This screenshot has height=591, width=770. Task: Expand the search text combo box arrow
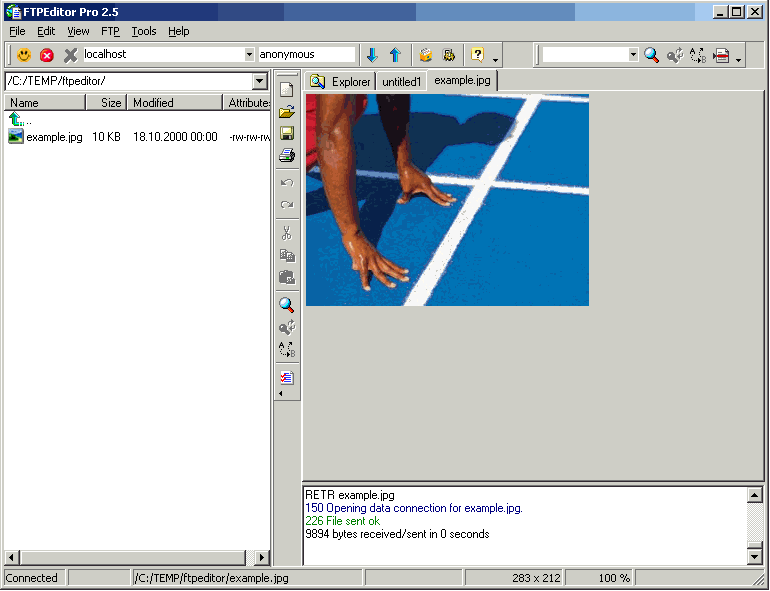tap(633, 55)
